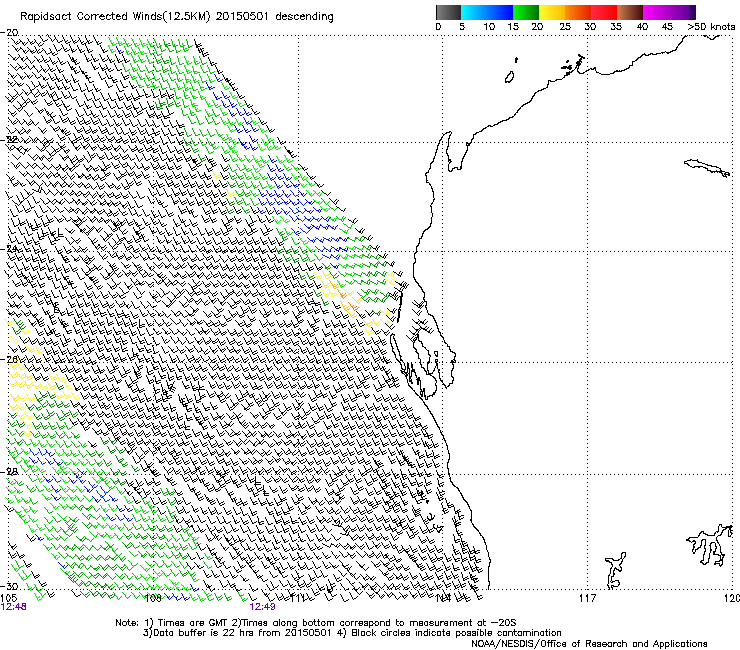Click the purple timestamp '12:49'
740x650 pixels.
pyautogui.click(x=262, y=607)
